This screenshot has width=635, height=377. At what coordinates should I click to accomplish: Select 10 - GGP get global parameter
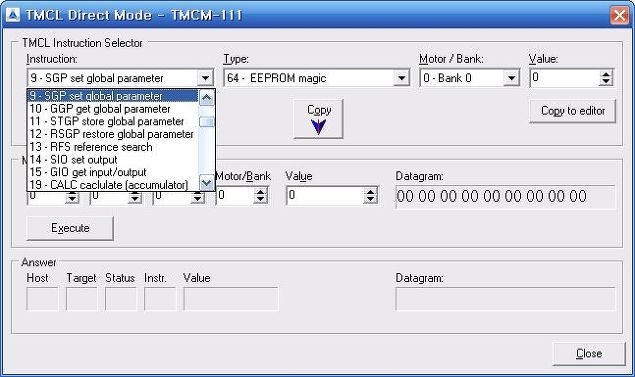(x=113, y=109)
